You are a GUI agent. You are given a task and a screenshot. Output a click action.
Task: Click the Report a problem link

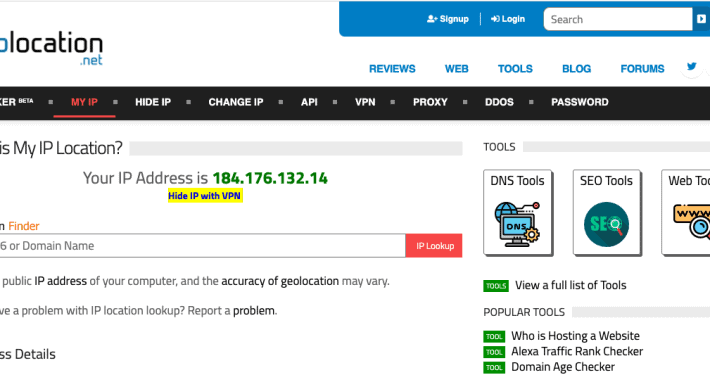click(254, 311)
